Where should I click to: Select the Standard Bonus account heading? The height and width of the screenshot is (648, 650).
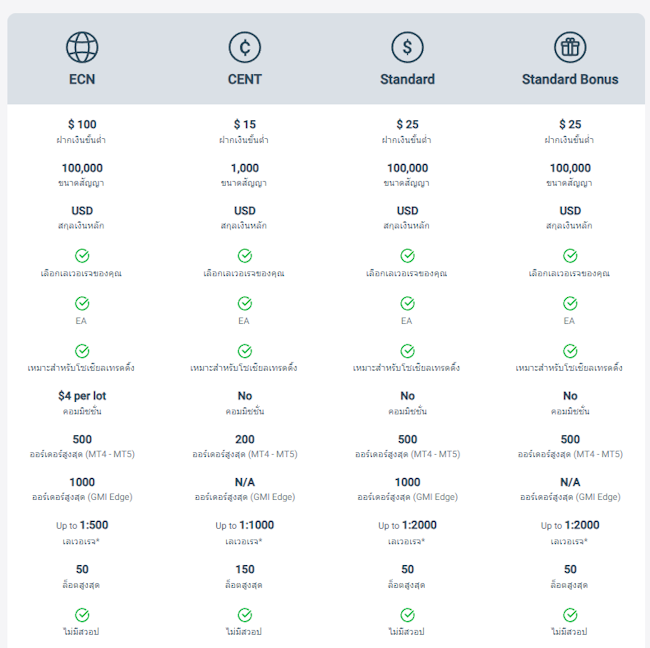pyautogui.click(x=570, y=79)
